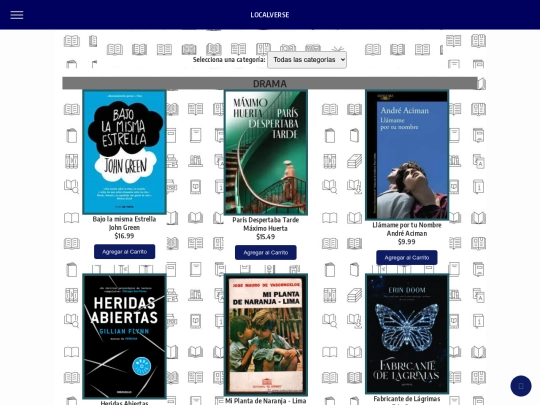Open Mi Planta de Naranja-Lima cover
This screenshot has height=405, width=540.
[x=266, y=335]
